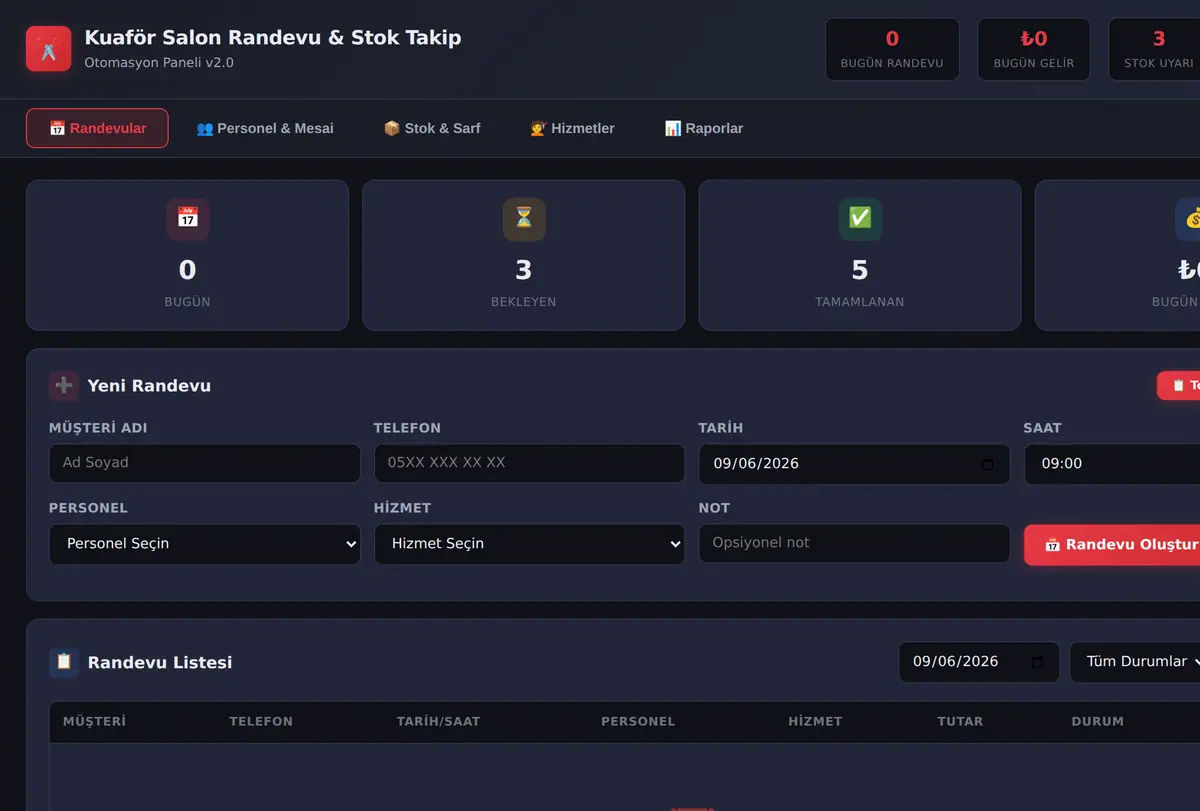Go to the Raporlar tab
Viewport: 1200px width, 811px height.
[704, 128]
